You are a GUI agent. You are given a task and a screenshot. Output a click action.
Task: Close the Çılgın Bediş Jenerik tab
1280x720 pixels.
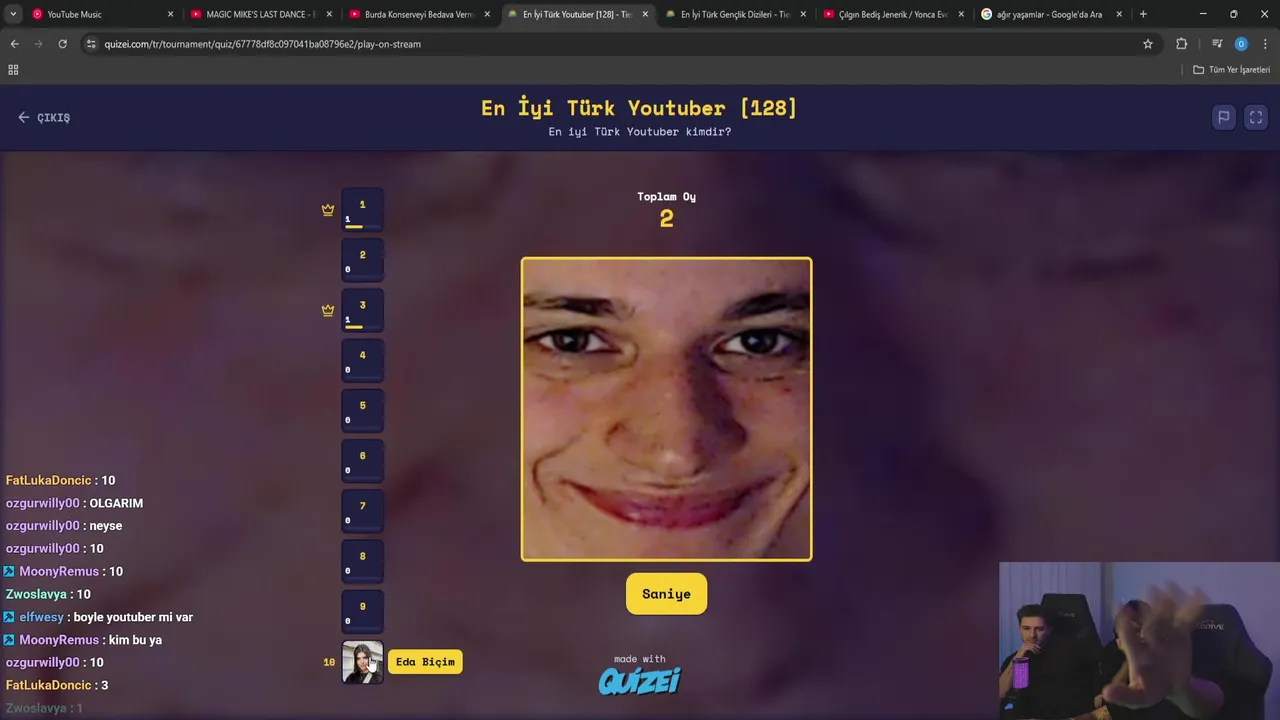point(961,14)
